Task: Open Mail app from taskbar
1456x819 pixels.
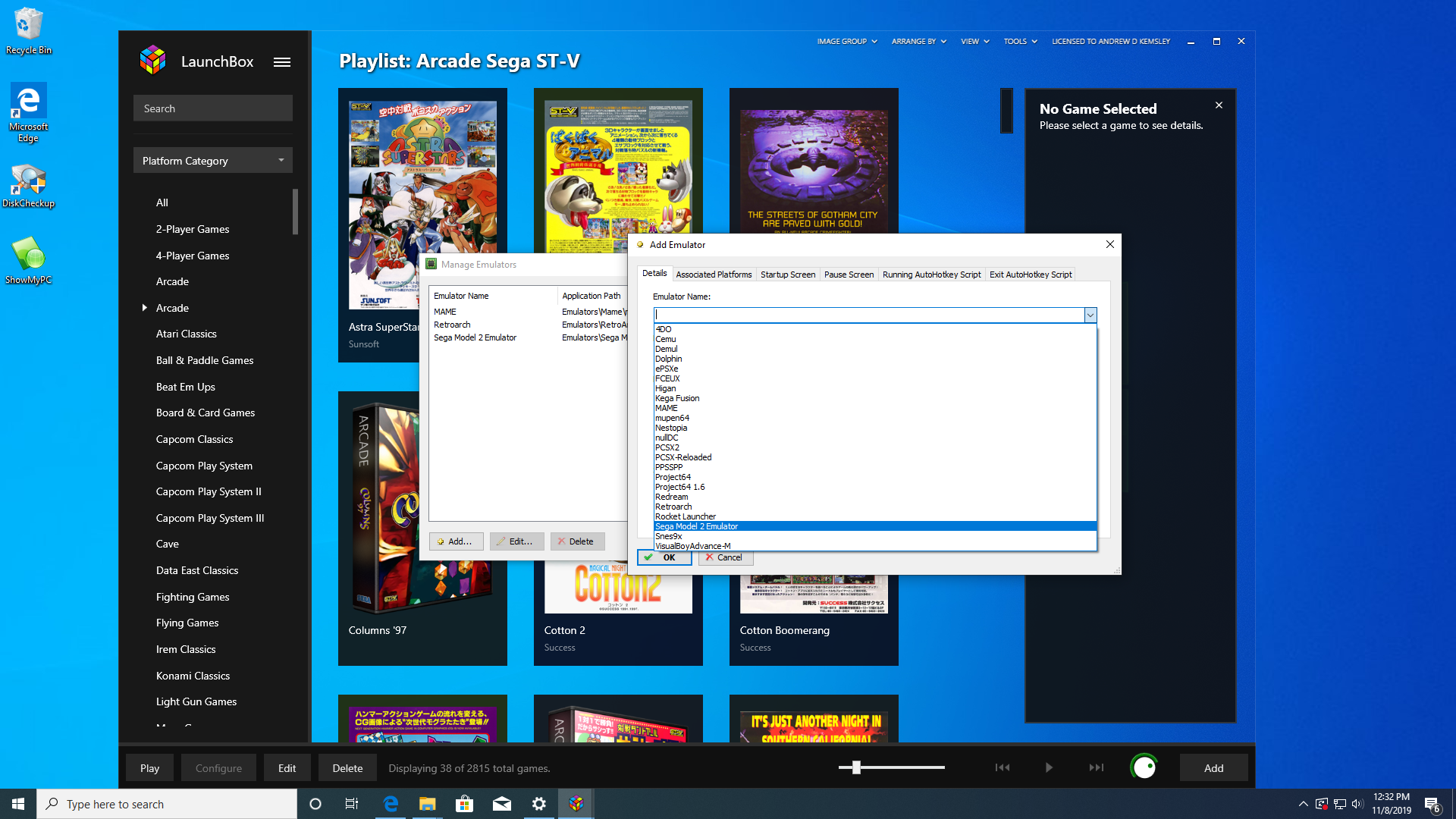Action: (502, 804)
